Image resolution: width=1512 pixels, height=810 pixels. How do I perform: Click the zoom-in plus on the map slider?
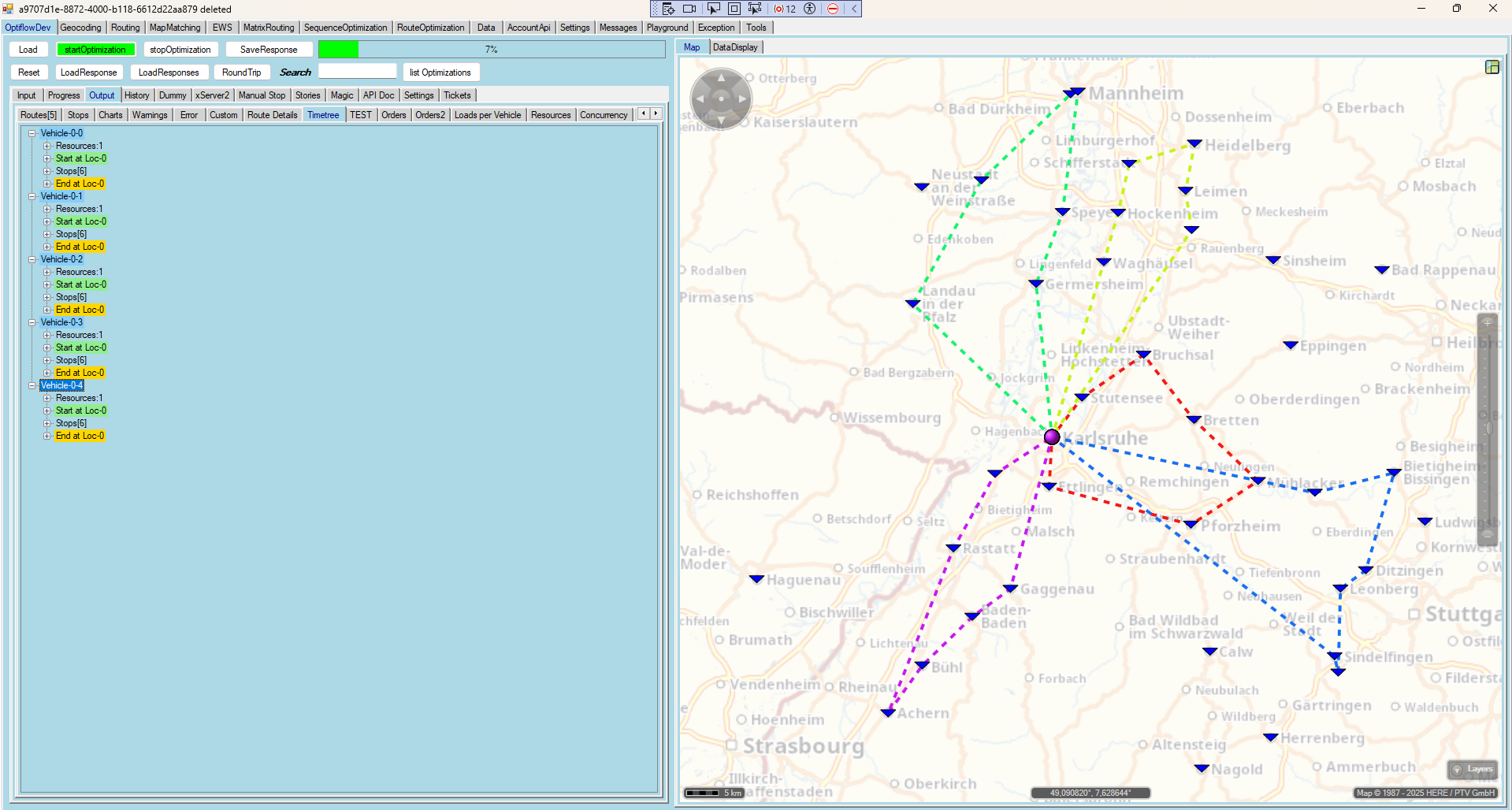point(1488,323)
